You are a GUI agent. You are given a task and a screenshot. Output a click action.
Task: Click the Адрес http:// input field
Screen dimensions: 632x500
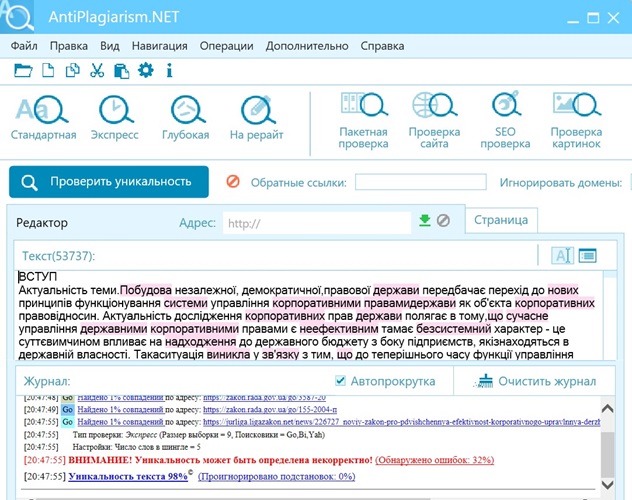(316, 223)
